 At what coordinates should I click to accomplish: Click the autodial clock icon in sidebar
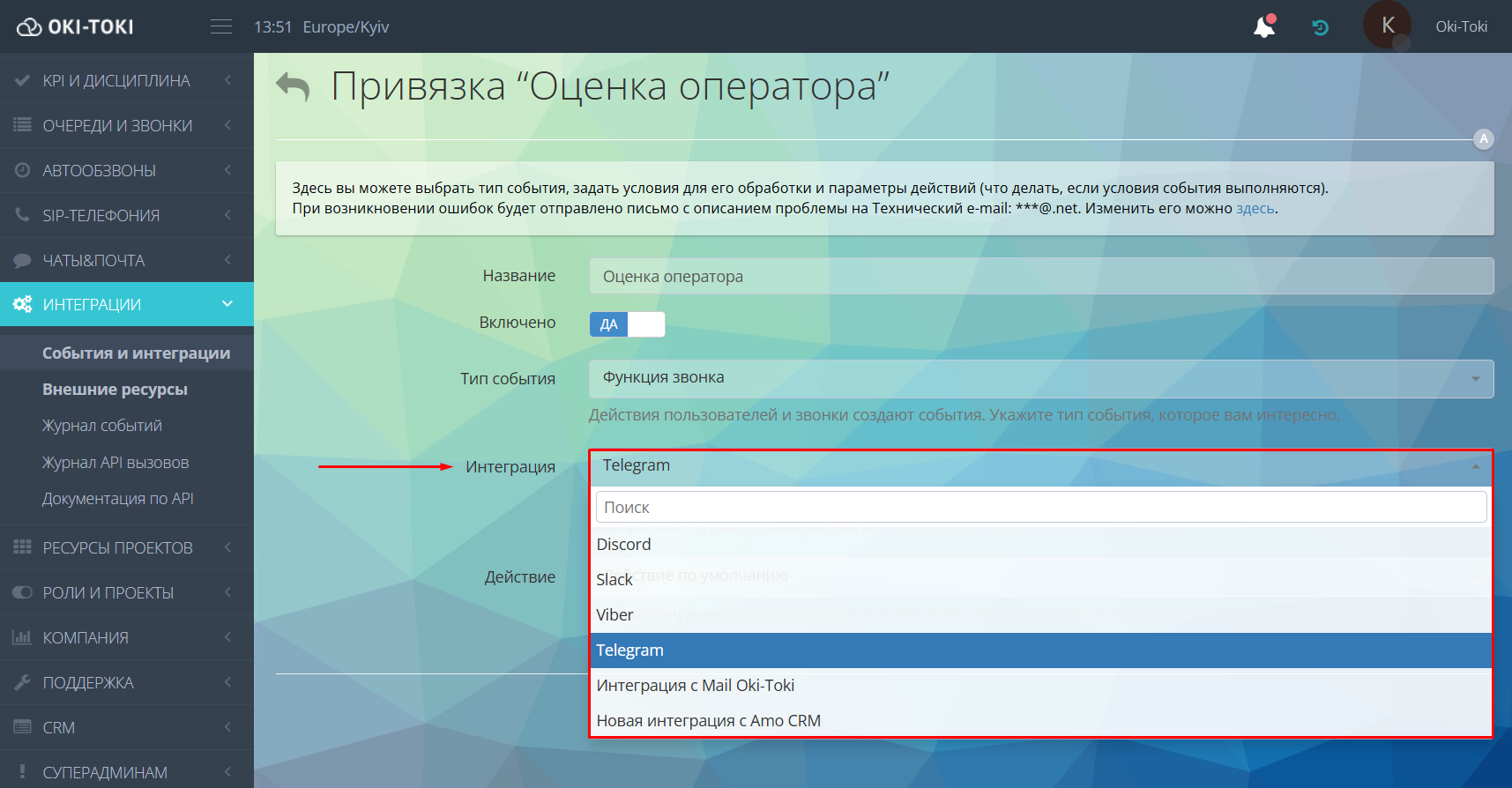click(x=23, y=170)
